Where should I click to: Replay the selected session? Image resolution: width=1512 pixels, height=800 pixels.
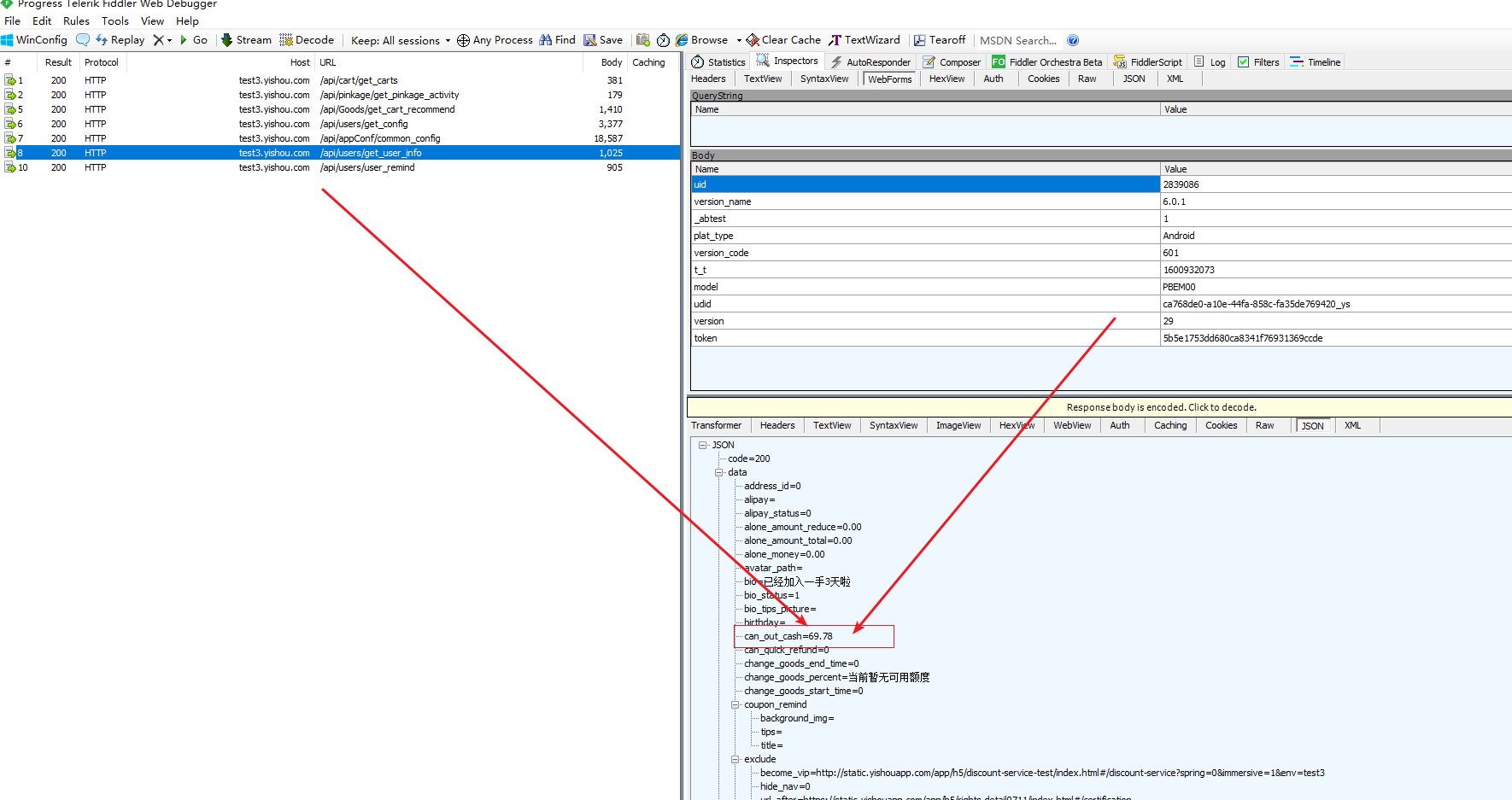(120, 40)
